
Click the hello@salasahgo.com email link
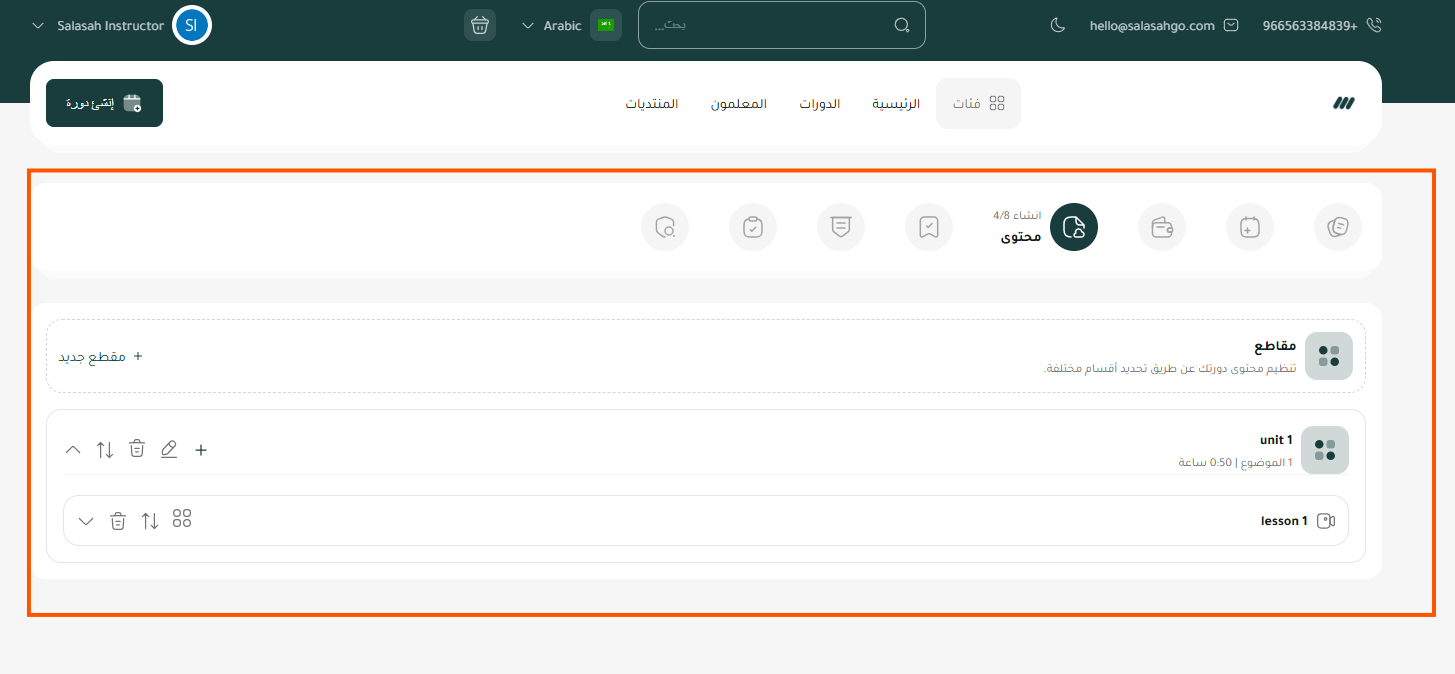[x=1152, y=26]
